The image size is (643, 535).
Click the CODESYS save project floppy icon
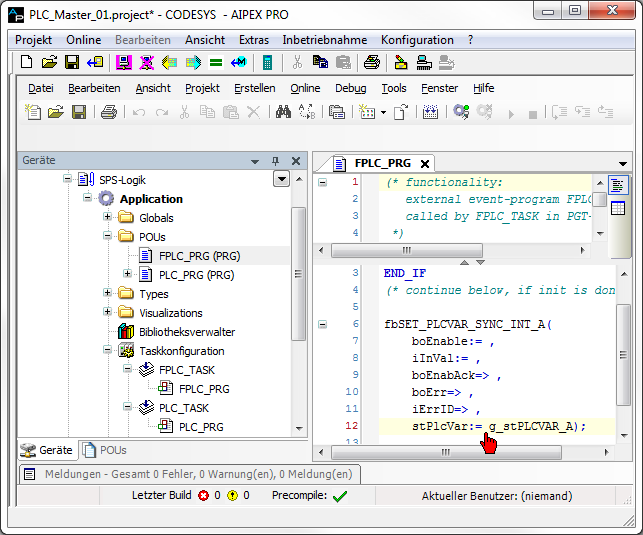[79, 112]
